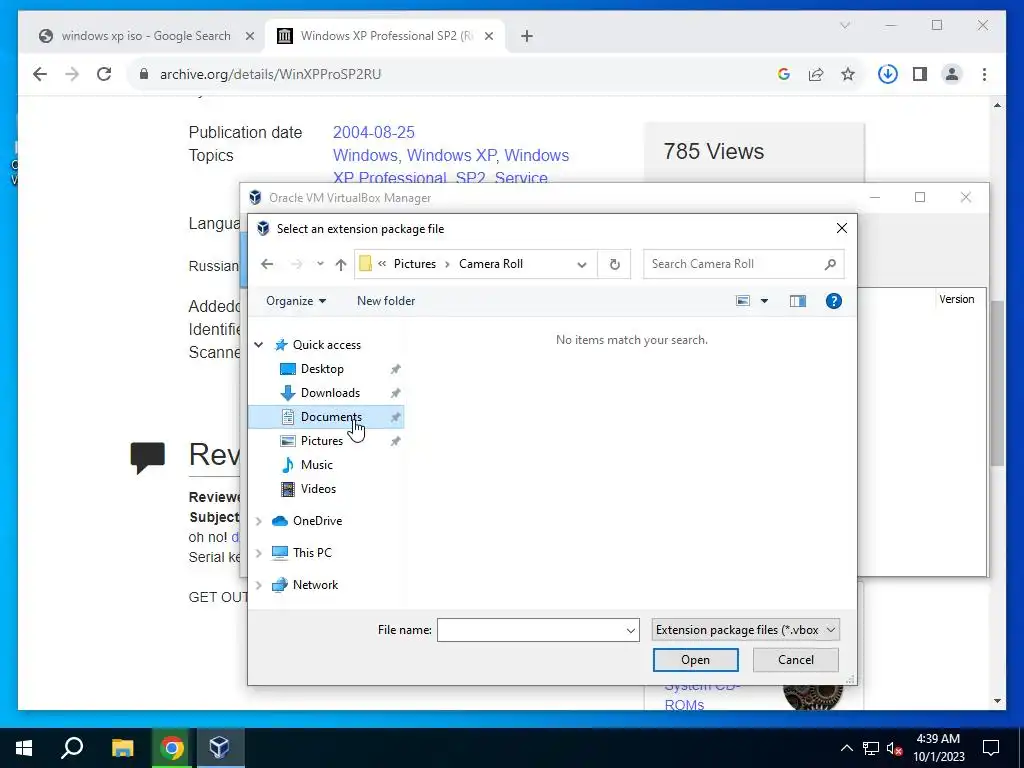The width and height of the screenshot is (1024, 768).
Task: Open the Organize menu
Action: tap(296, 301)
